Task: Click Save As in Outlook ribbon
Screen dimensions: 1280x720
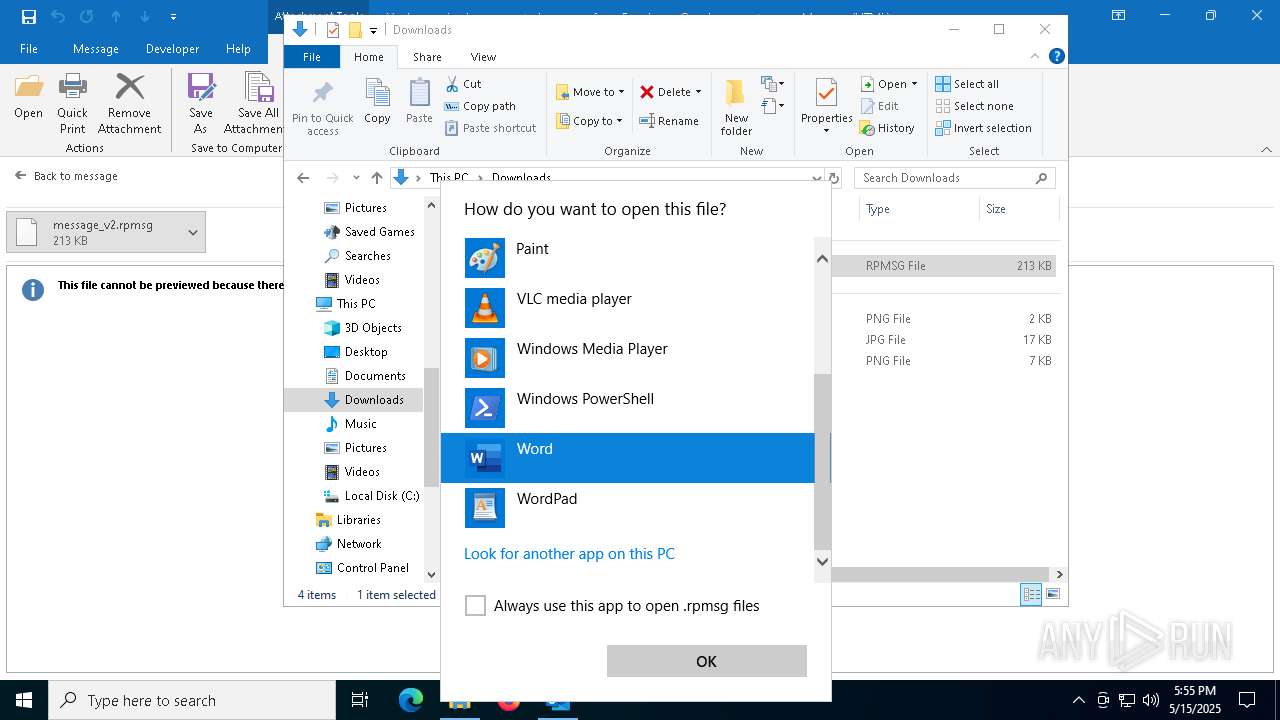Action: click(x=201, y=103)
